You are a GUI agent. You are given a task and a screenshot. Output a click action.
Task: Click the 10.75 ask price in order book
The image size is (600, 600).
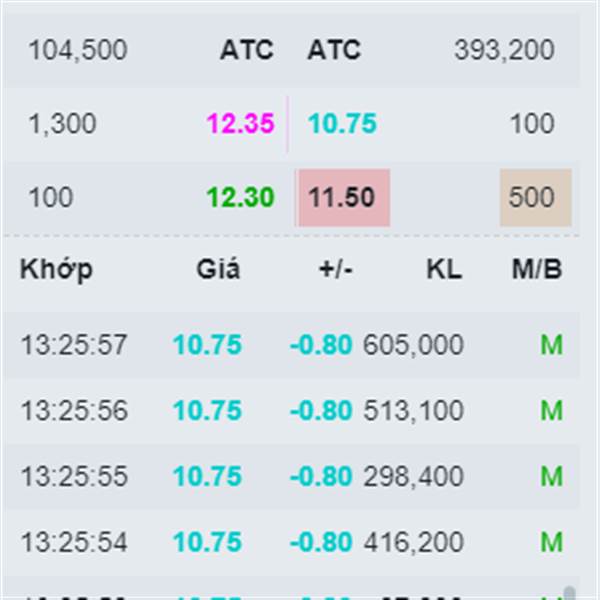tap(342, 124)
